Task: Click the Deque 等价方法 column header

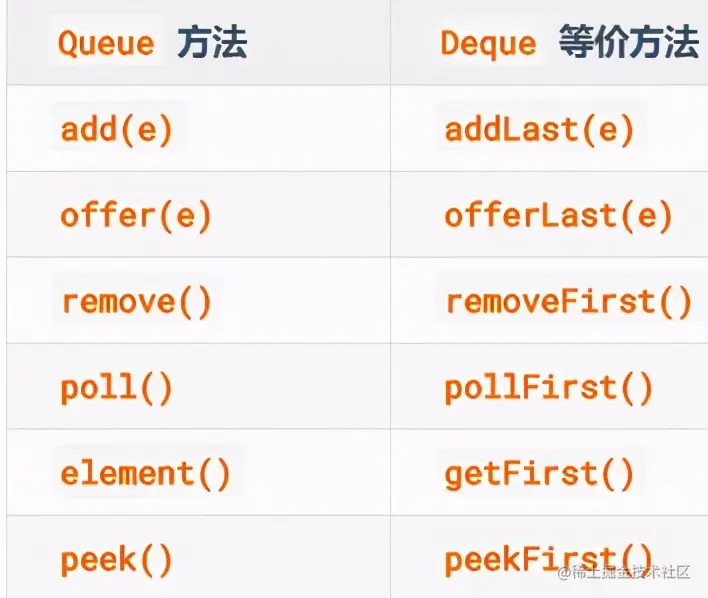Action: pyautogui.click(x=568, y=43)
